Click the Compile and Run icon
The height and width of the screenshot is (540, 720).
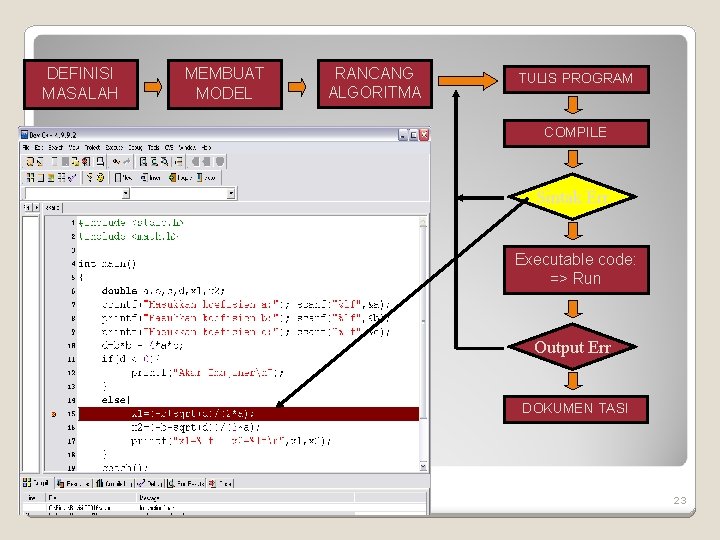pyautogui.click(x=51, y=177)
